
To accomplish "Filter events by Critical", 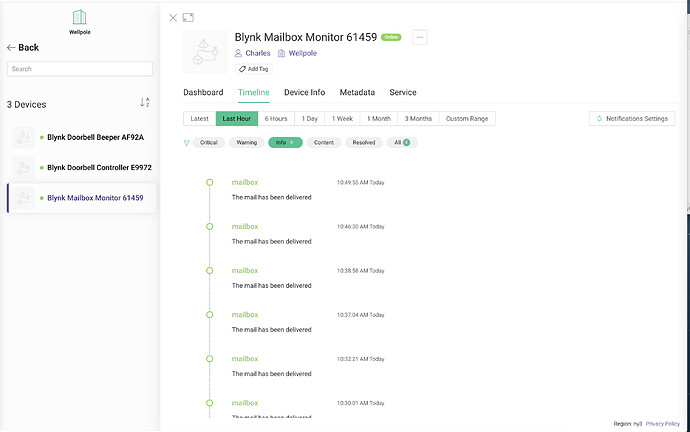I will [209, 143].
